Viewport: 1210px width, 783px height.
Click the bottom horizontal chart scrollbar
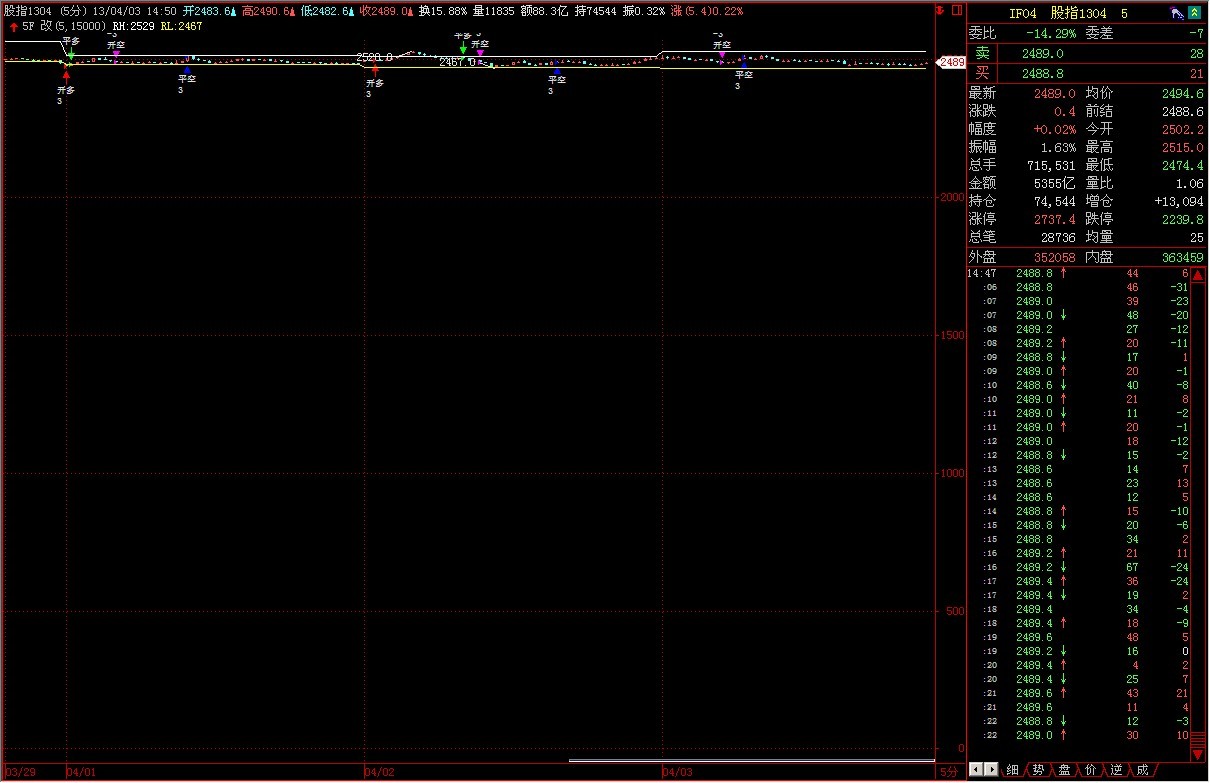point(750,761)
